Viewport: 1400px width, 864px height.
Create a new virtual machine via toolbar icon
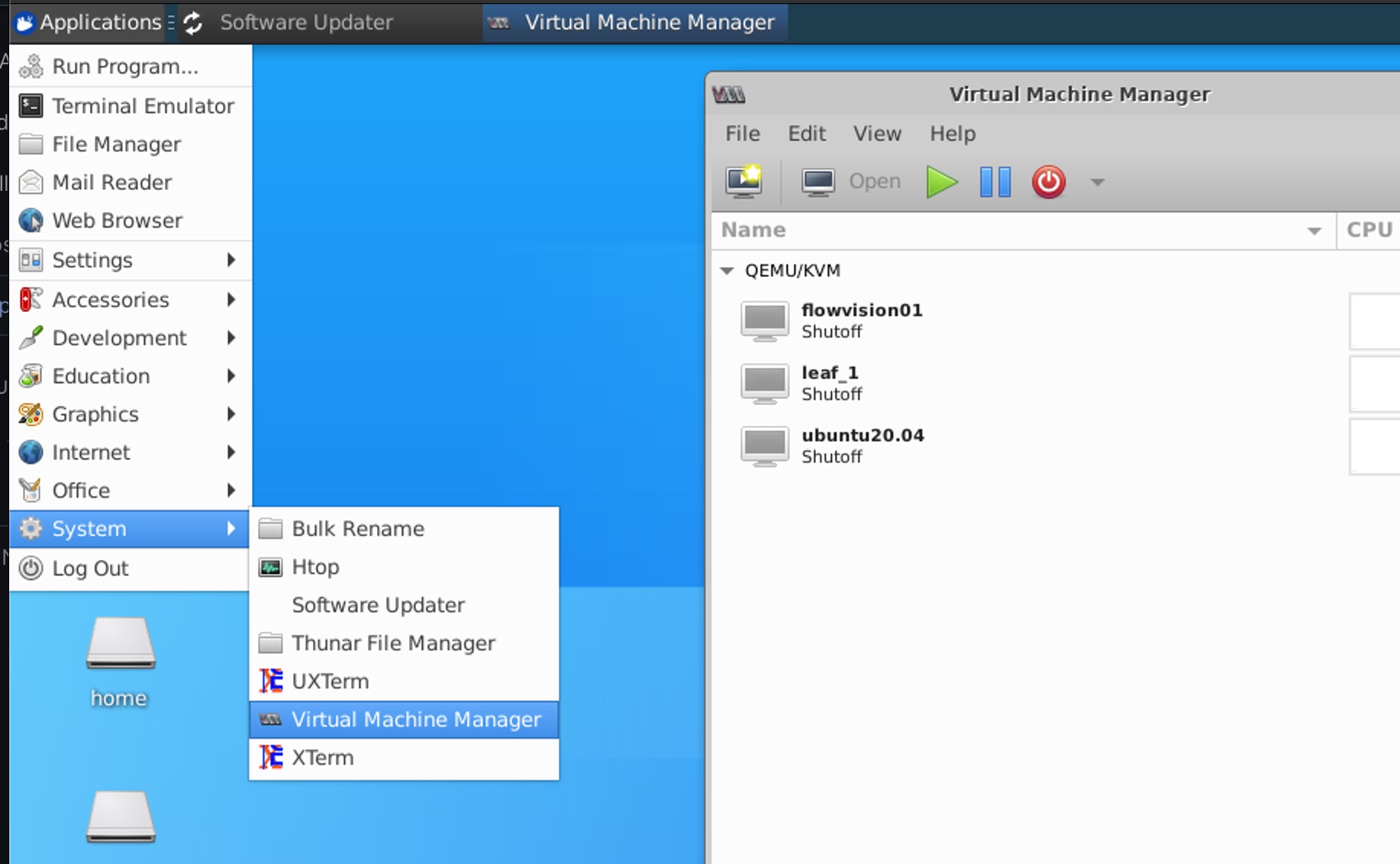click(x=744, y=182)
